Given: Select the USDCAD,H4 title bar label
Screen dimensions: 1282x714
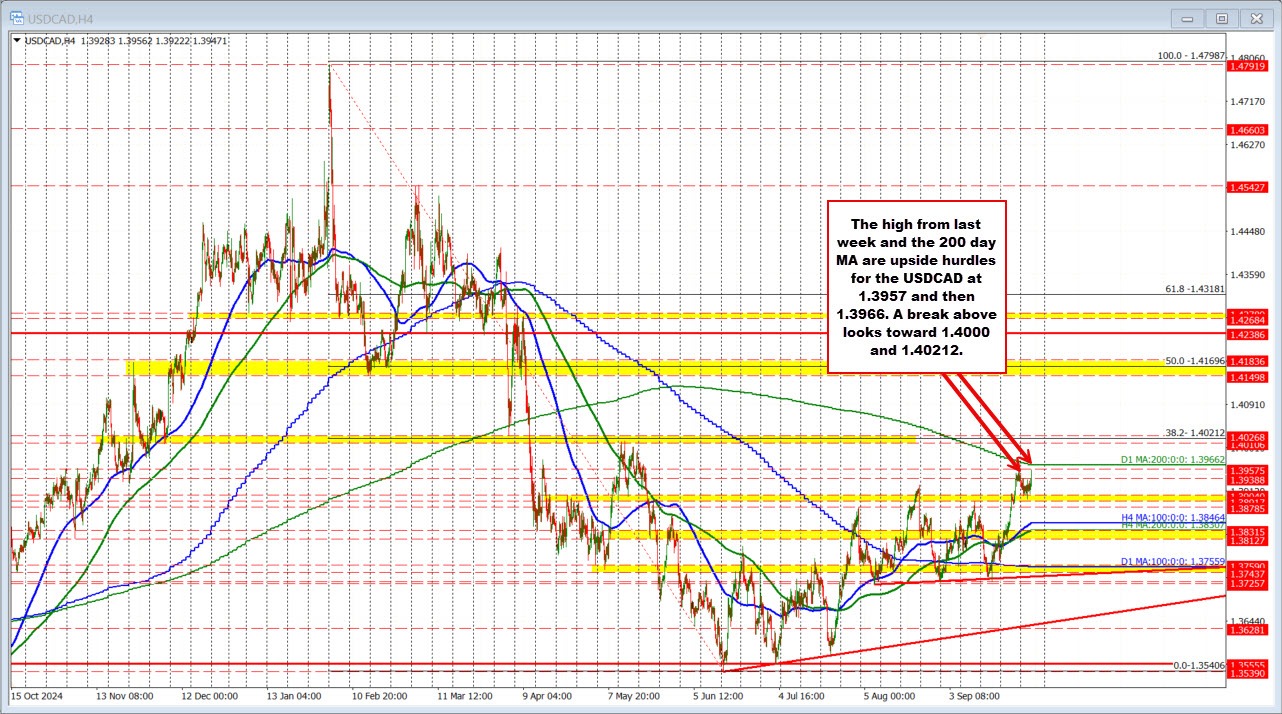Looking at the screenshot, I should pyautogui.click(x=62, y=18).
